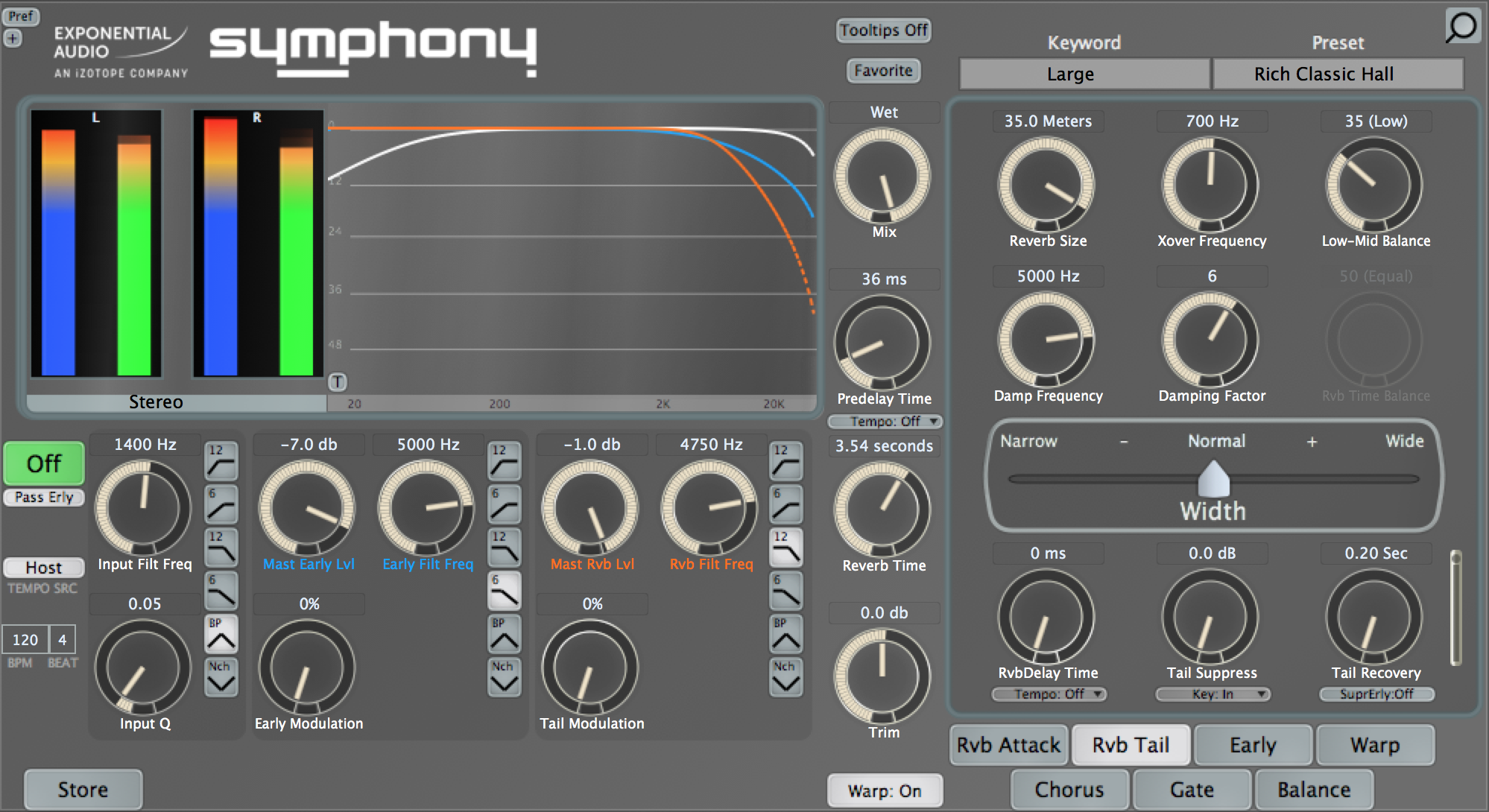Switch to Early tab

point(1253,745)
